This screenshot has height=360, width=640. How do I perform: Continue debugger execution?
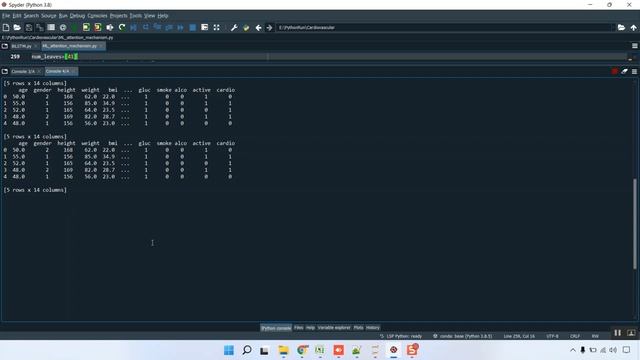[x=180, y=27]
